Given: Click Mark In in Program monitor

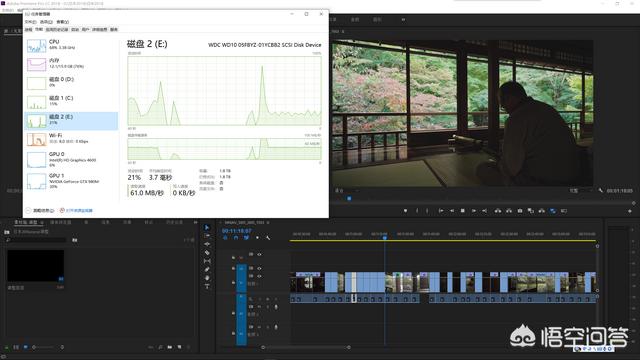Looking at the screenshot, I should (x=417, y=211).
